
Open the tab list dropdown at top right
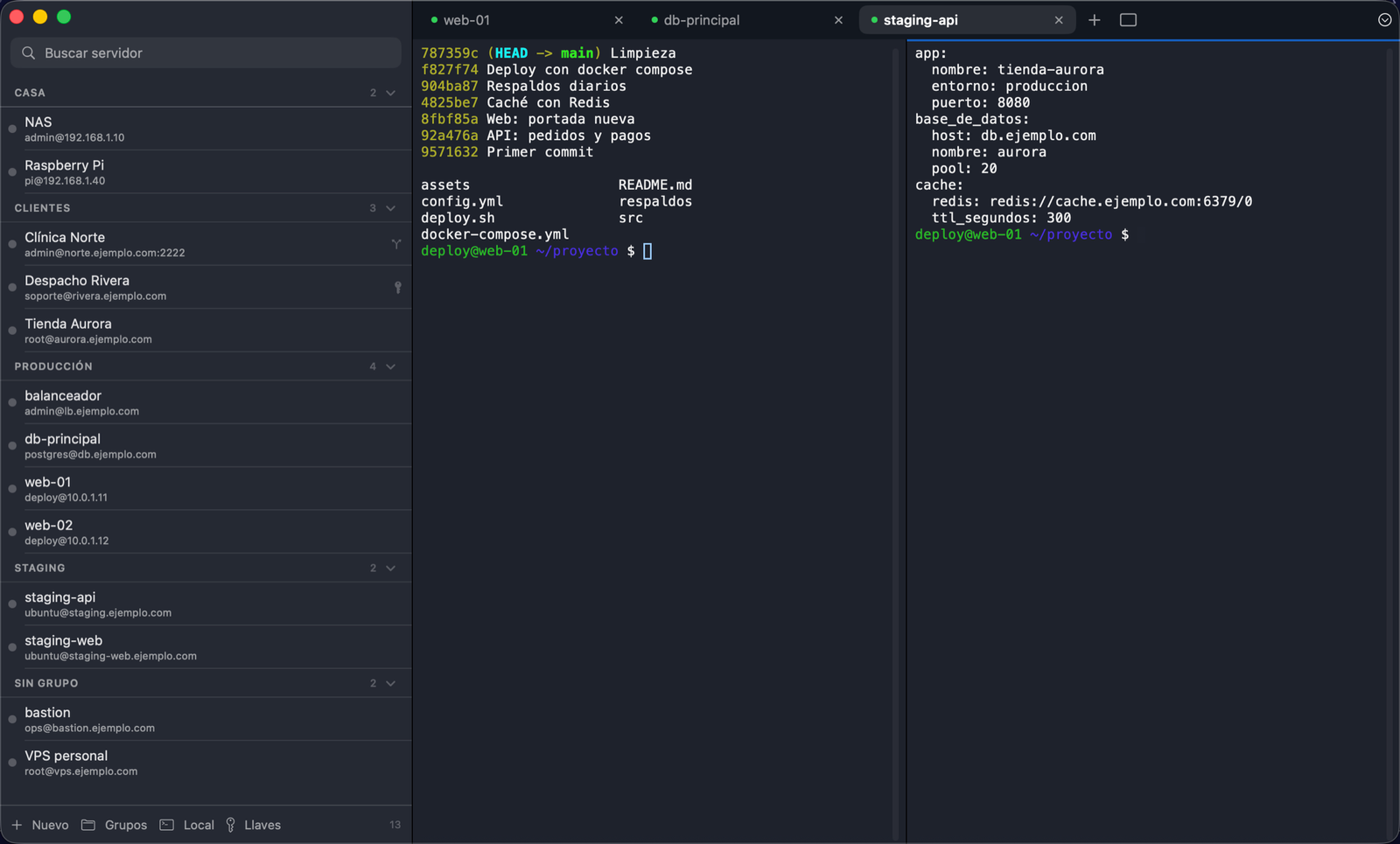pos(1384,20)
